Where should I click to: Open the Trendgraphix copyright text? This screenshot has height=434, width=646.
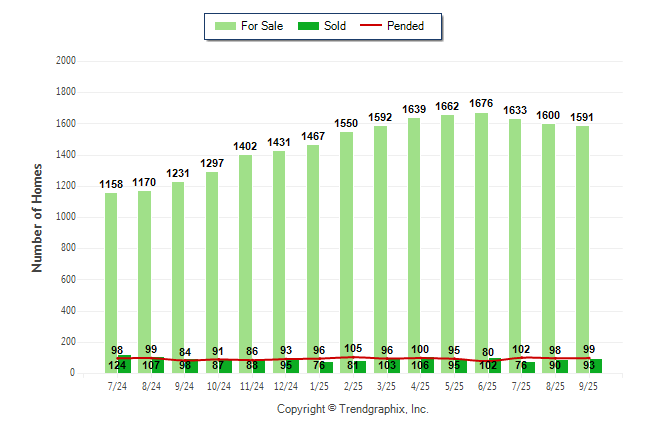[x=352, y=409]
